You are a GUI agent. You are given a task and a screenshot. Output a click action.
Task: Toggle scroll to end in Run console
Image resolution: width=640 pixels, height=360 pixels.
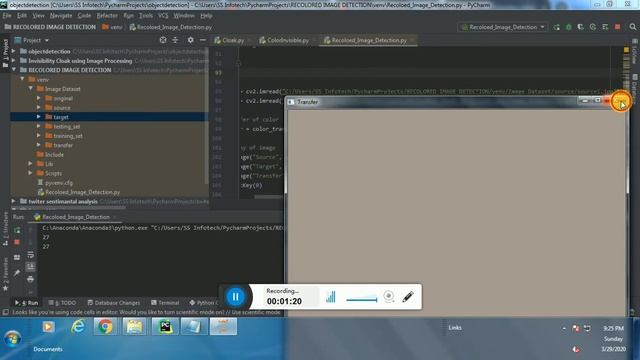pos(30,267)
